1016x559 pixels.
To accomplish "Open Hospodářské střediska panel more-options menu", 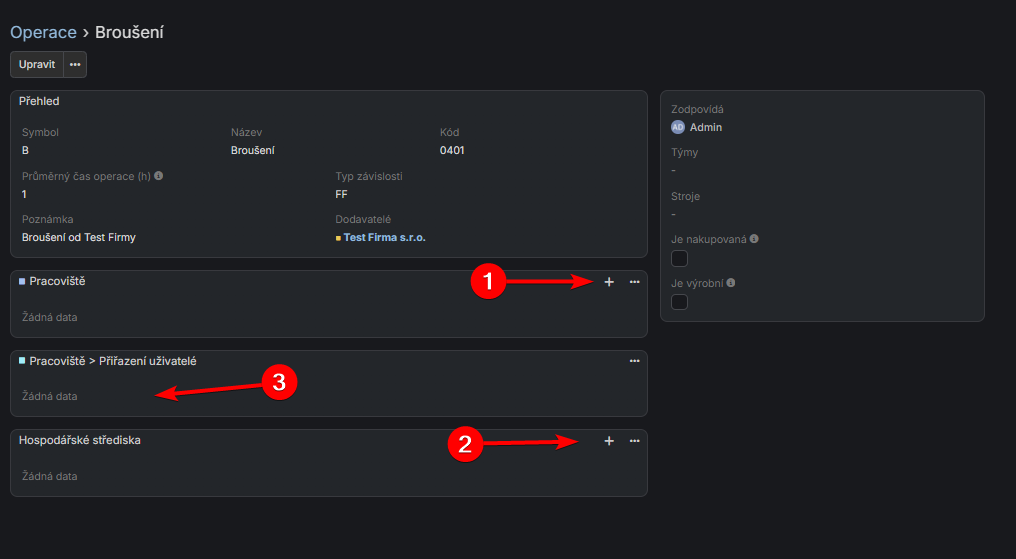I will tap(634, 441).
